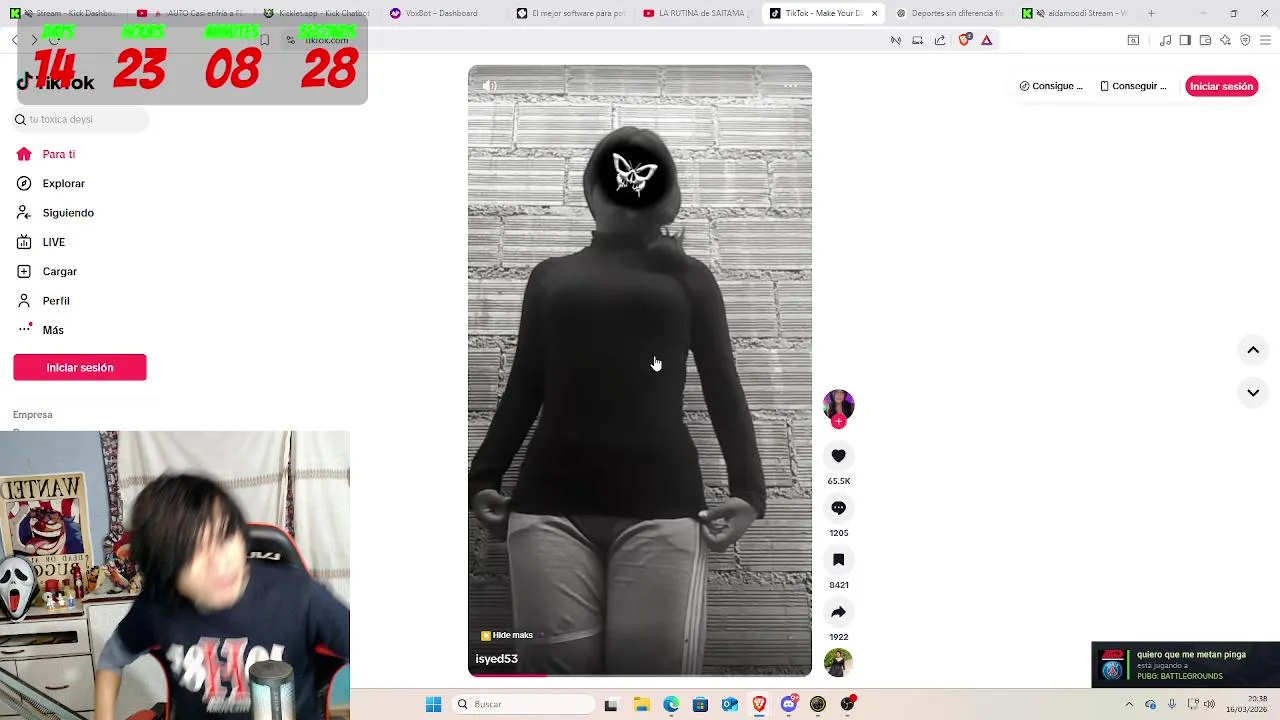Click the first Consigue coins button
The width and height of the screenshot is (1280, 720).
pyautogui.click(x=1051, y=86)
